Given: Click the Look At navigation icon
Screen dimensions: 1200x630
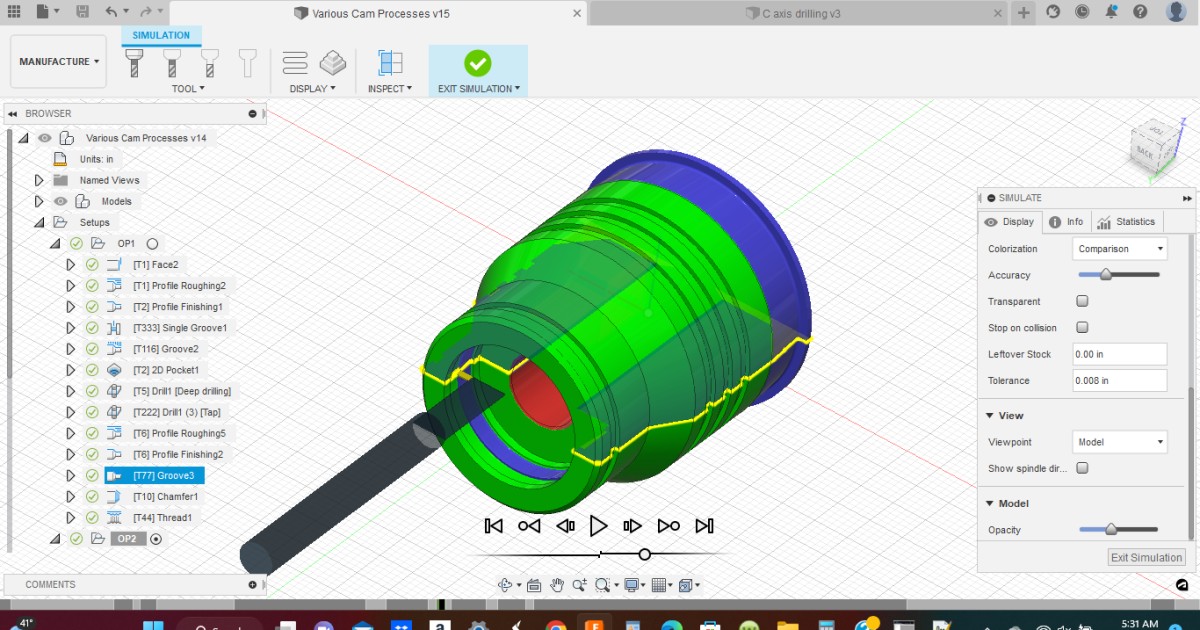Looking at the screenshot, I should coord(535,584).
